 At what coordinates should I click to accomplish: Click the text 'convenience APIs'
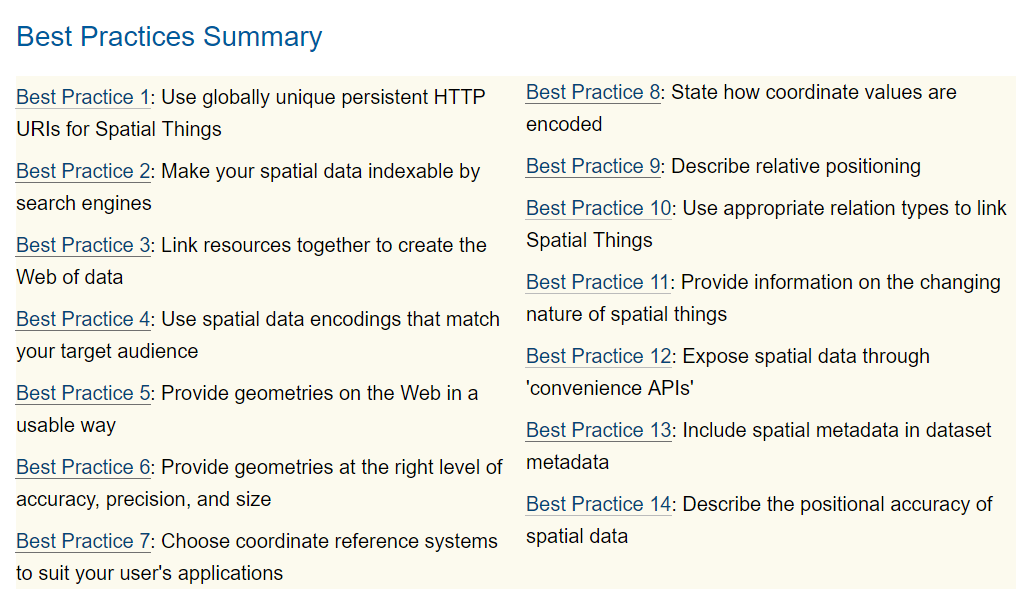(x=610, y=388)
